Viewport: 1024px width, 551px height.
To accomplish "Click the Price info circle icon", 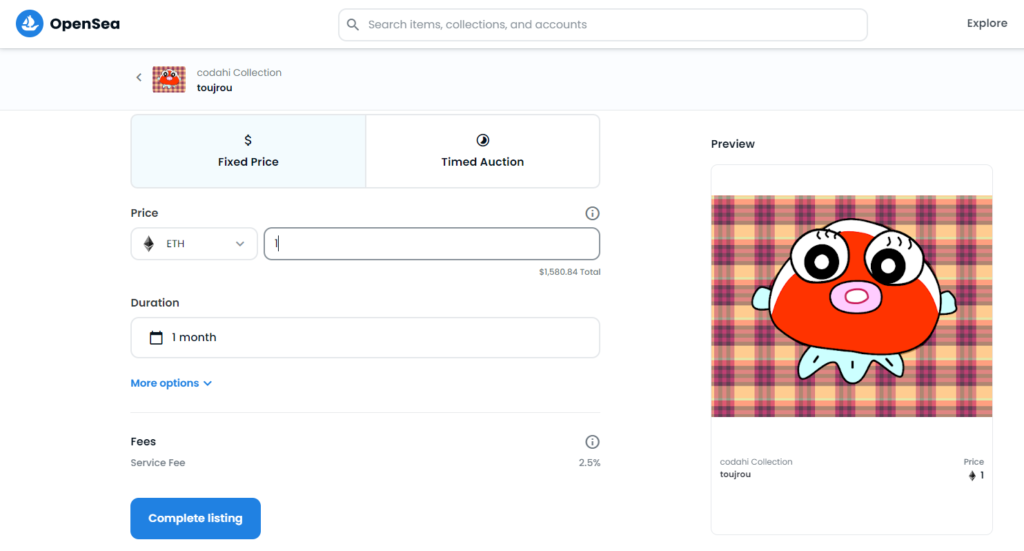I will point(592,213).
